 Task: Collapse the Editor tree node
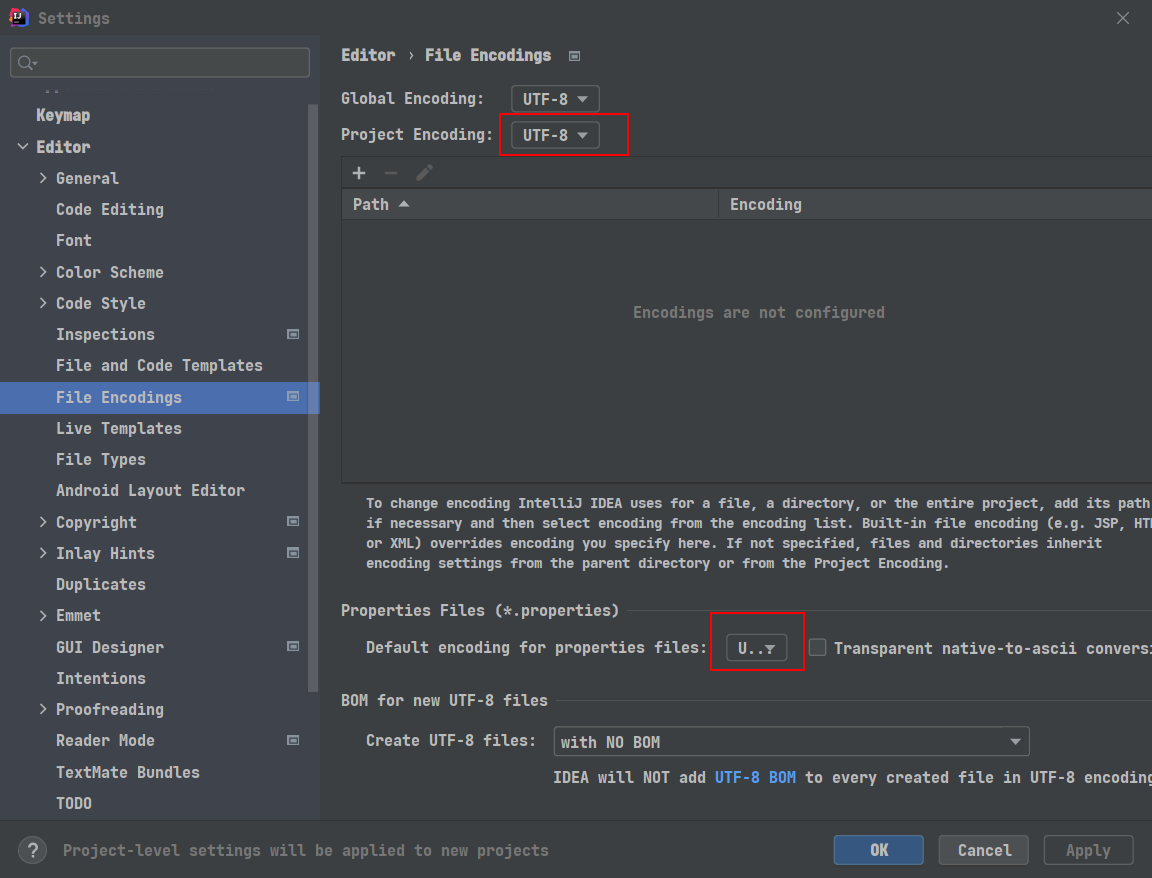coord(23,147)
